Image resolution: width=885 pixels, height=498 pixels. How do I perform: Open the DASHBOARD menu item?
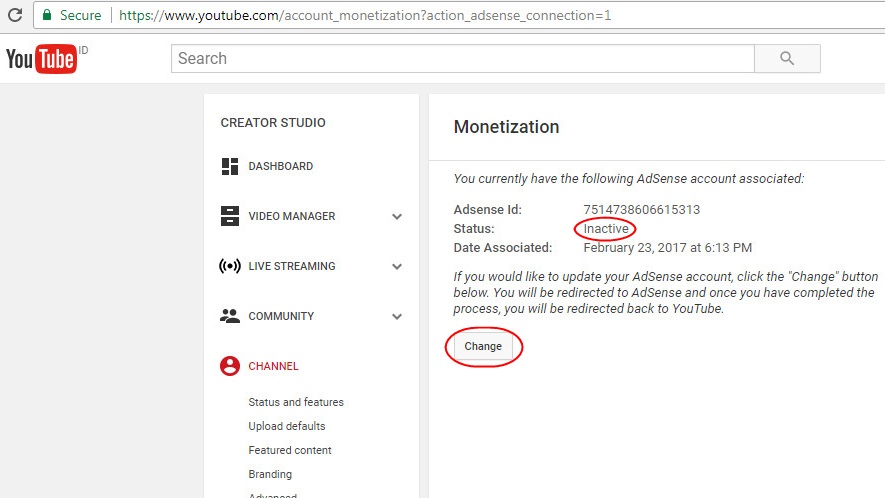(281, 166)
